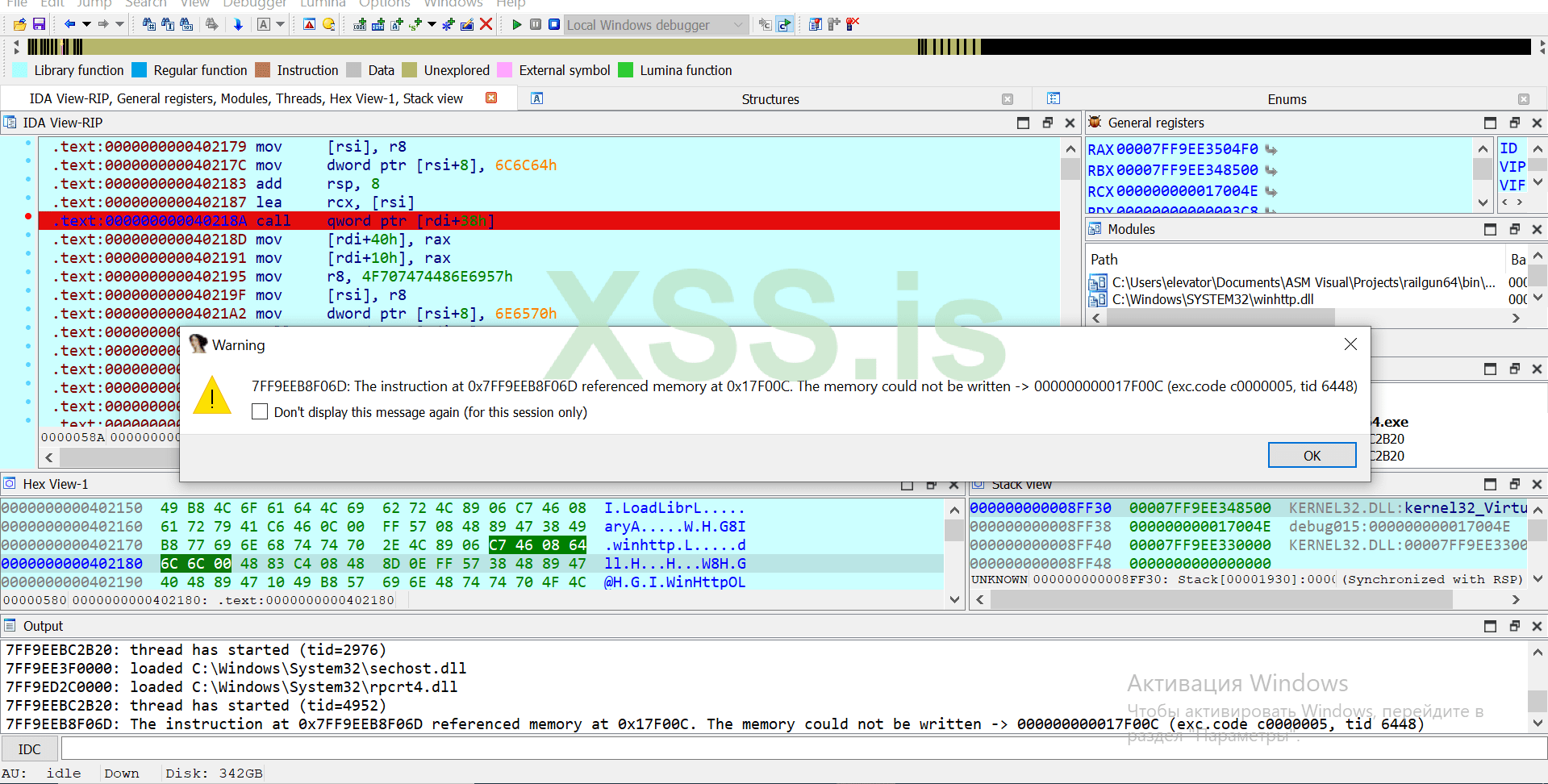Click the convert to code icon
Image resolution: width=1548 pixels, height=784 pixels.
[360, 25]
